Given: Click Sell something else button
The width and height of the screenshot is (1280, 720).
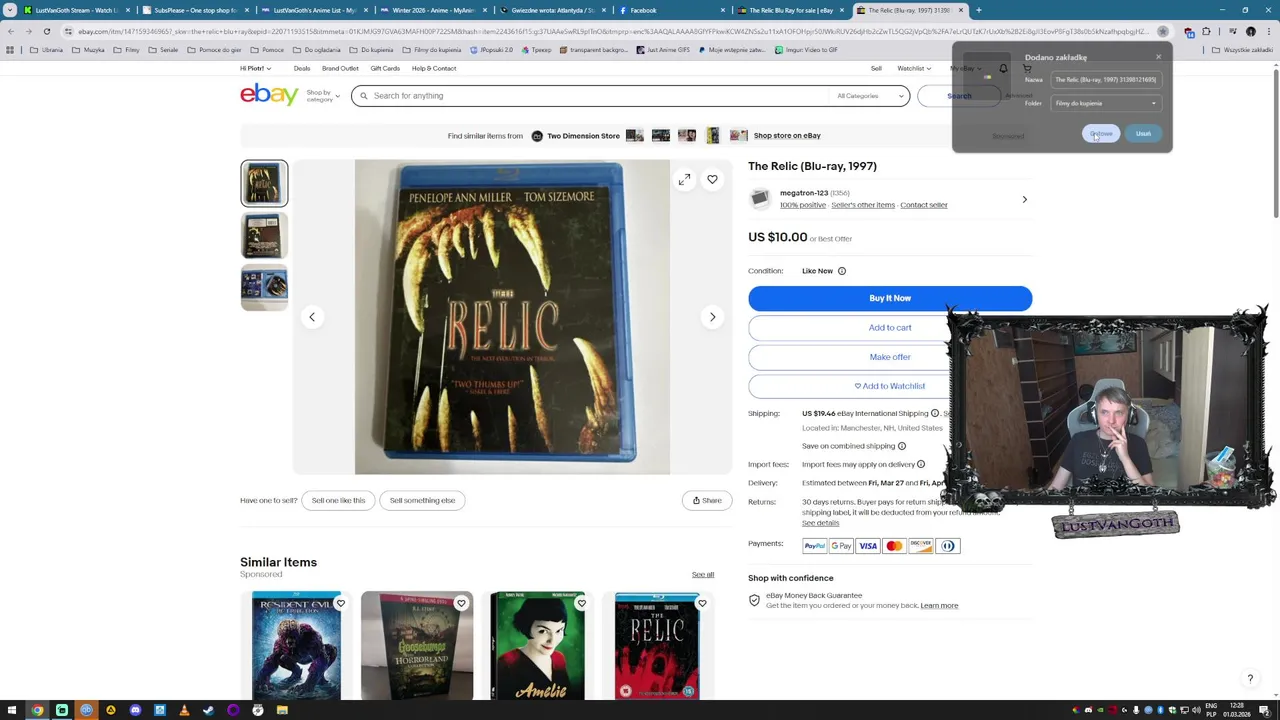Looking at the screenshot, I should 422,500.
